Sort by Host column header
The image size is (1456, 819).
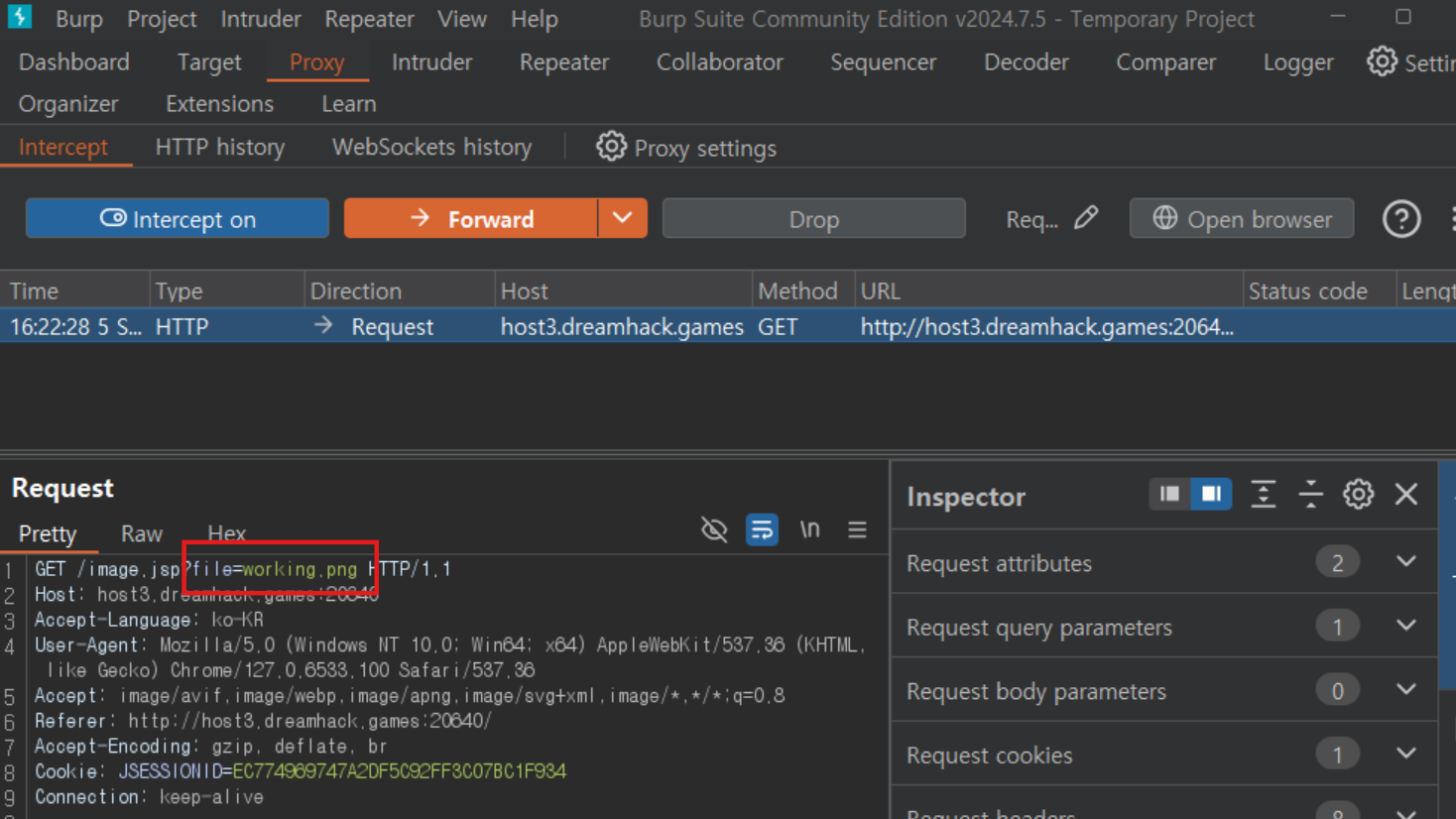click(x=623, y=291)
